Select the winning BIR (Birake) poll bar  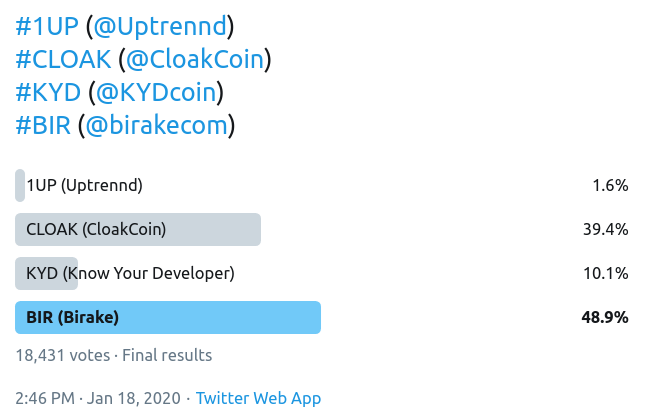click(x=168, y=317)
